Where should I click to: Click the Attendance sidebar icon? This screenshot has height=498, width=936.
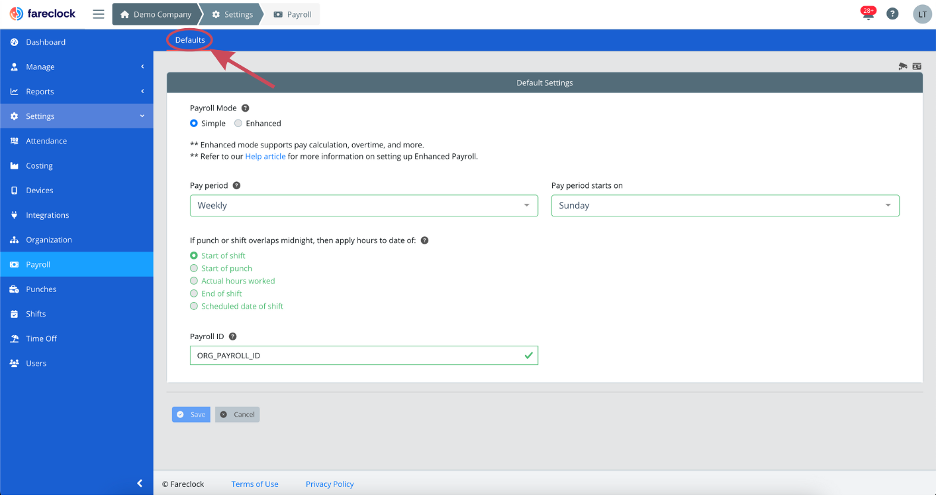click(x=14, y=141)
